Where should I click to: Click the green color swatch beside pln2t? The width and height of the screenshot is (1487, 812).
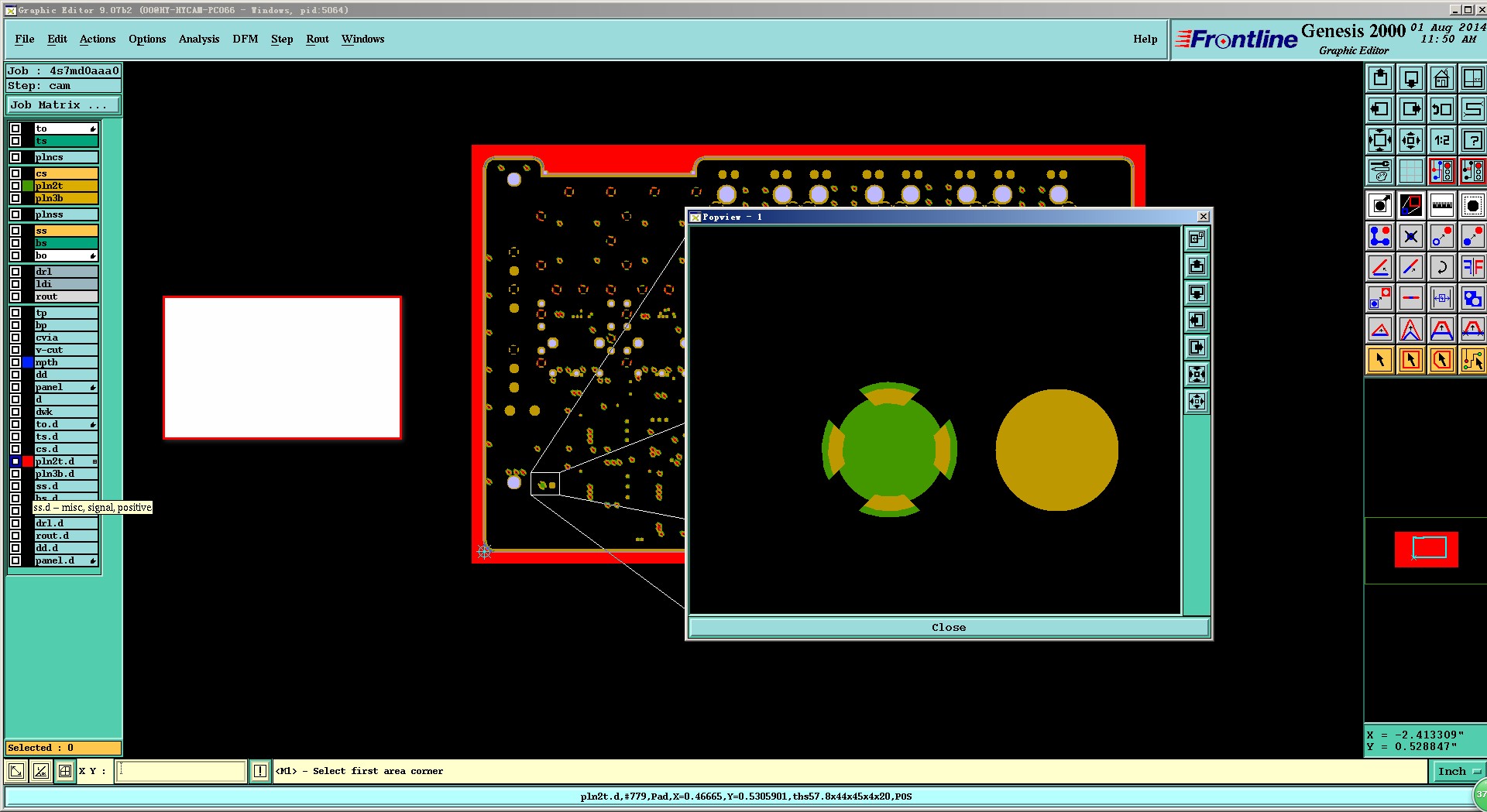click(28, 186)
